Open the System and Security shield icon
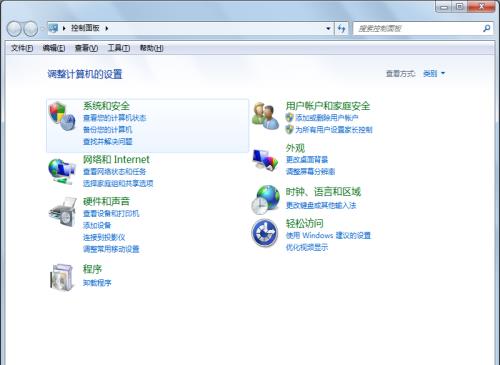The image size is (500, 365). click(62, 116)
